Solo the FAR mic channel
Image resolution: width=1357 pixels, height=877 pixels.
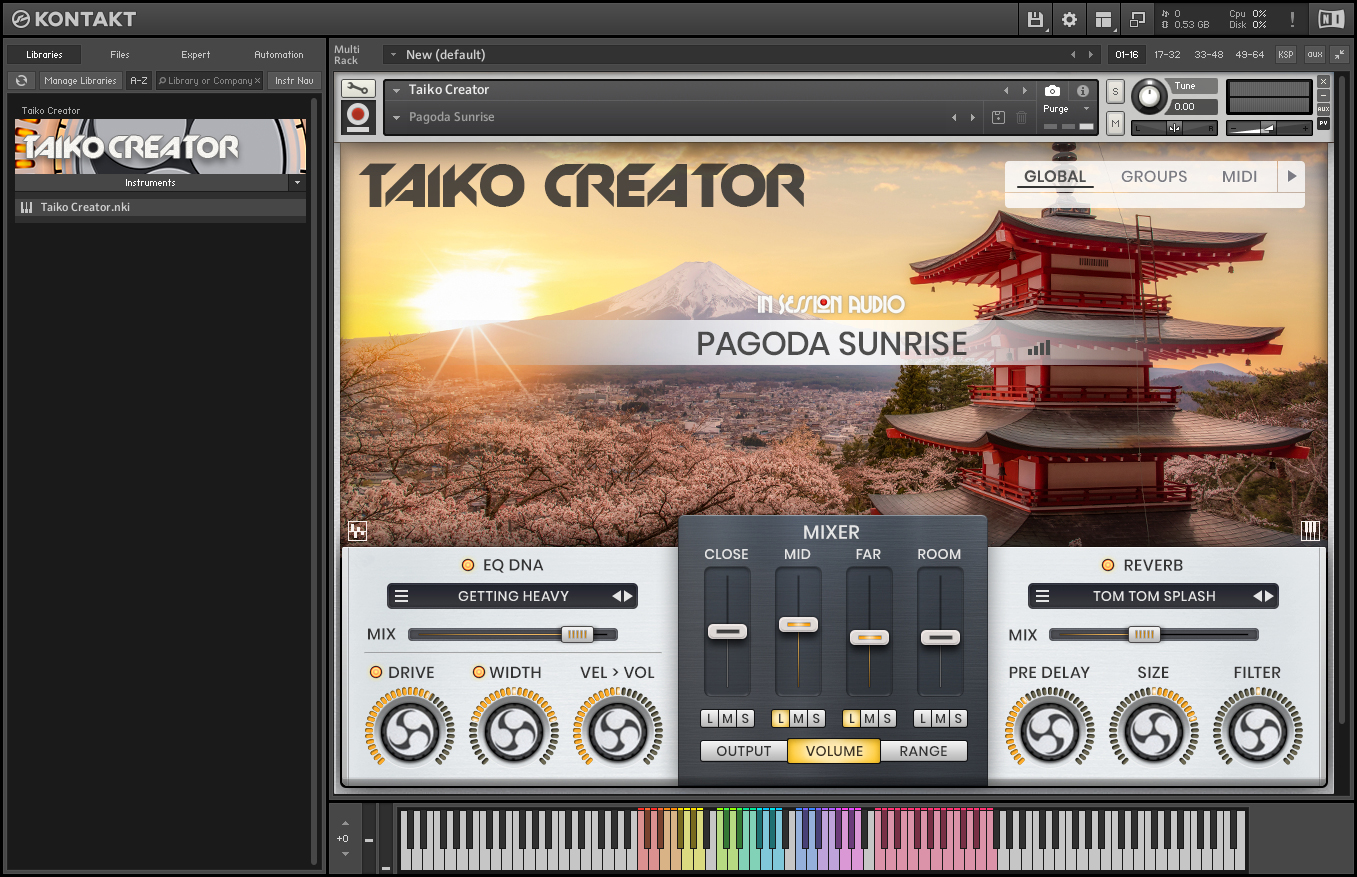pos(887,718)
